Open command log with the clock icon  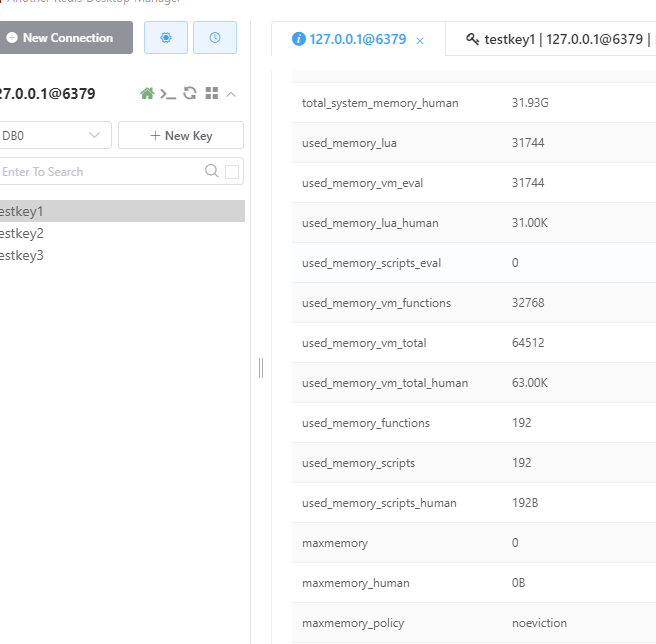click(x=215, y=38)
